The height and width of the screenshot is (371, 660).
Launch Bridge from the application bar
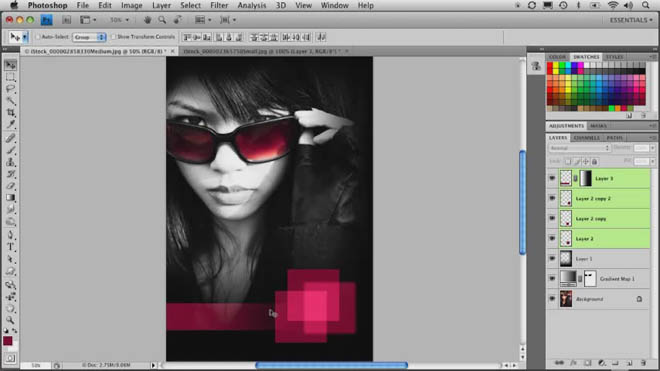tap(67, 20)
